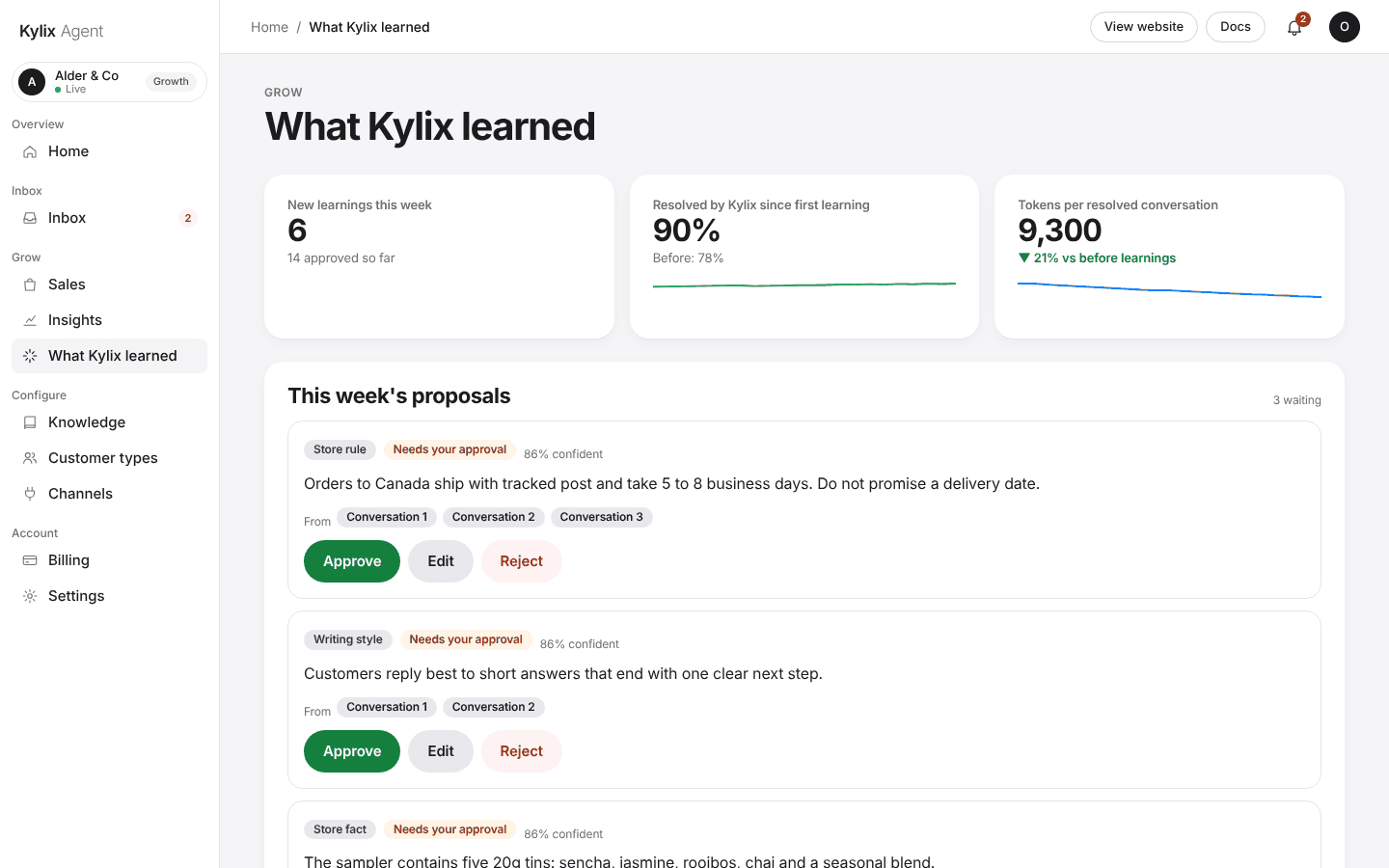The image size is (1389, 868).
Task: Click the 3 waiting label
Action: tap(1296, 400)
